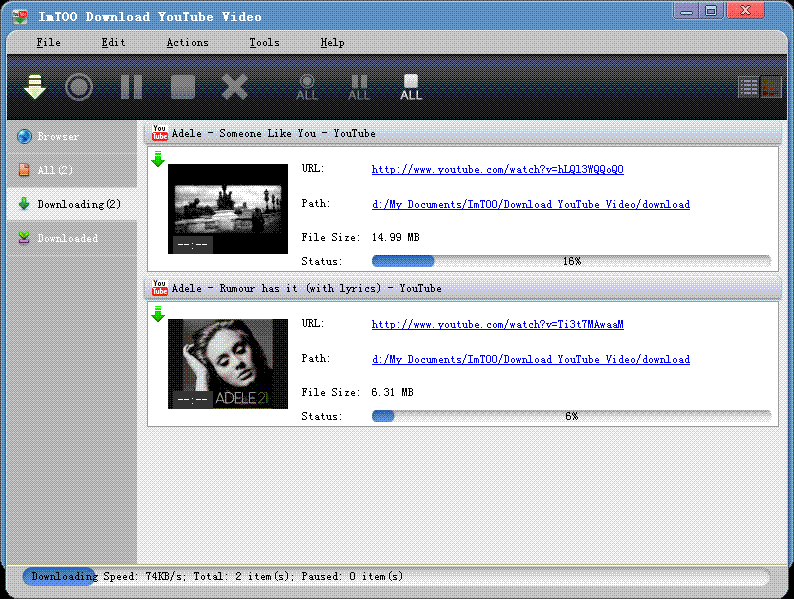Image resolution: width=794 pixels, height=599 pixels.
Task: Click the globe icon beside Browser
Action: pos(24,137)
